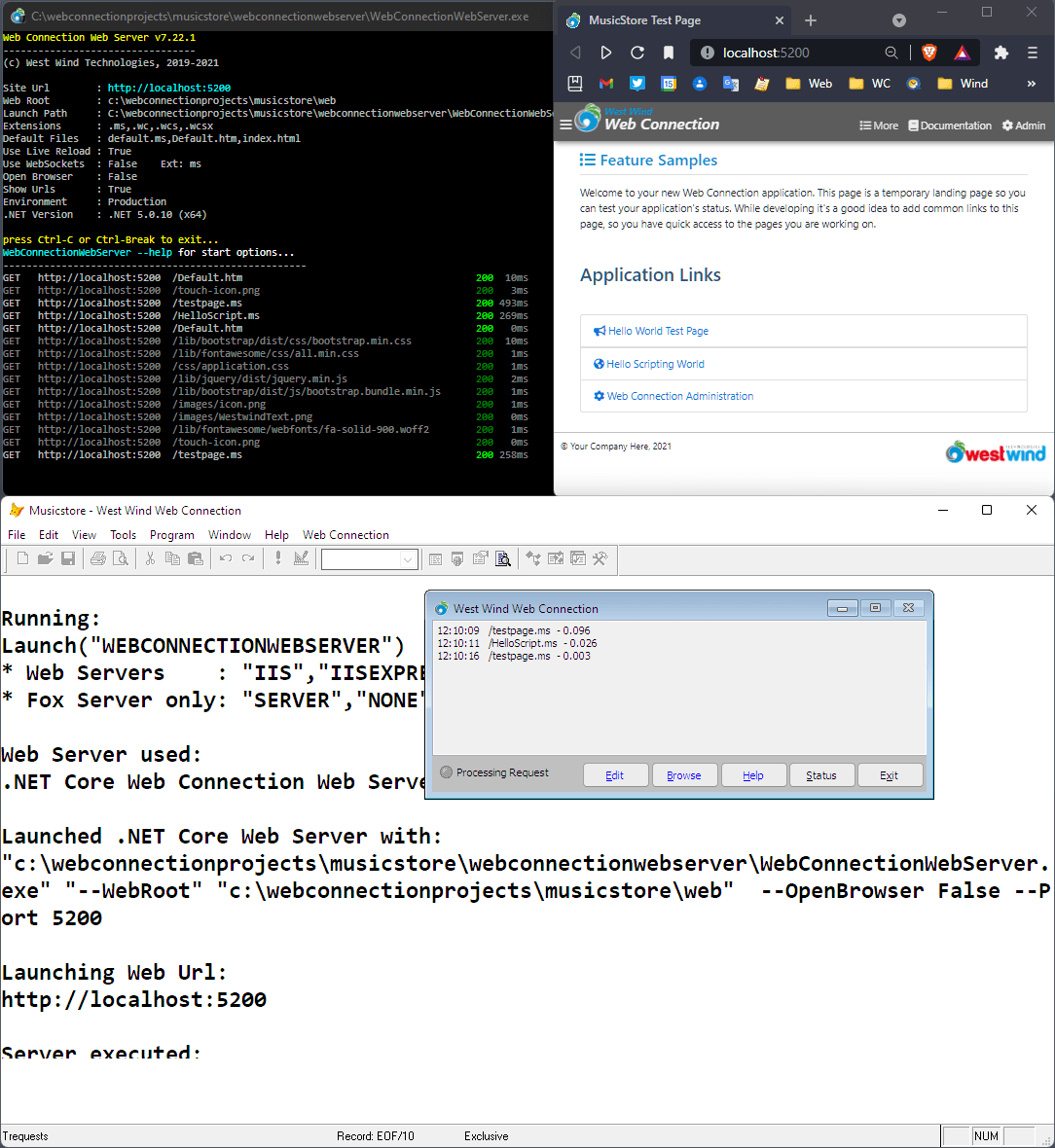Open the Tools menu
The width and height of the screenshot is (1055, 1148).
(x=123, y=535)
